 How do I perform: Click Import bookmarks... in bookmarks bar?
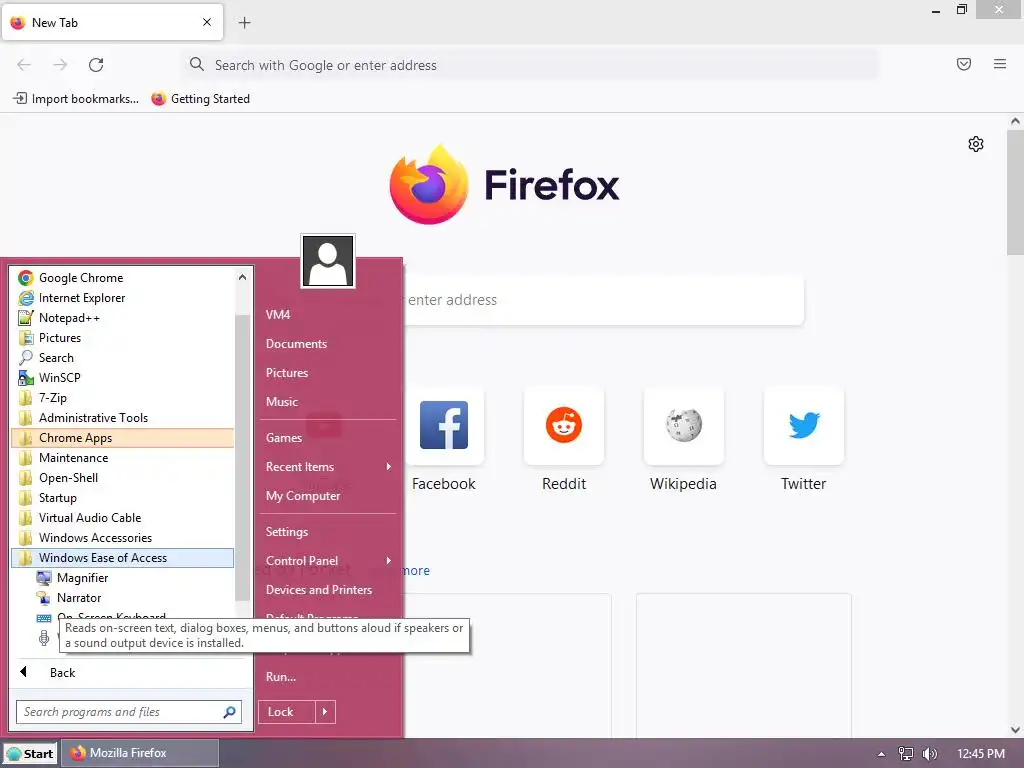coord(76,99)
